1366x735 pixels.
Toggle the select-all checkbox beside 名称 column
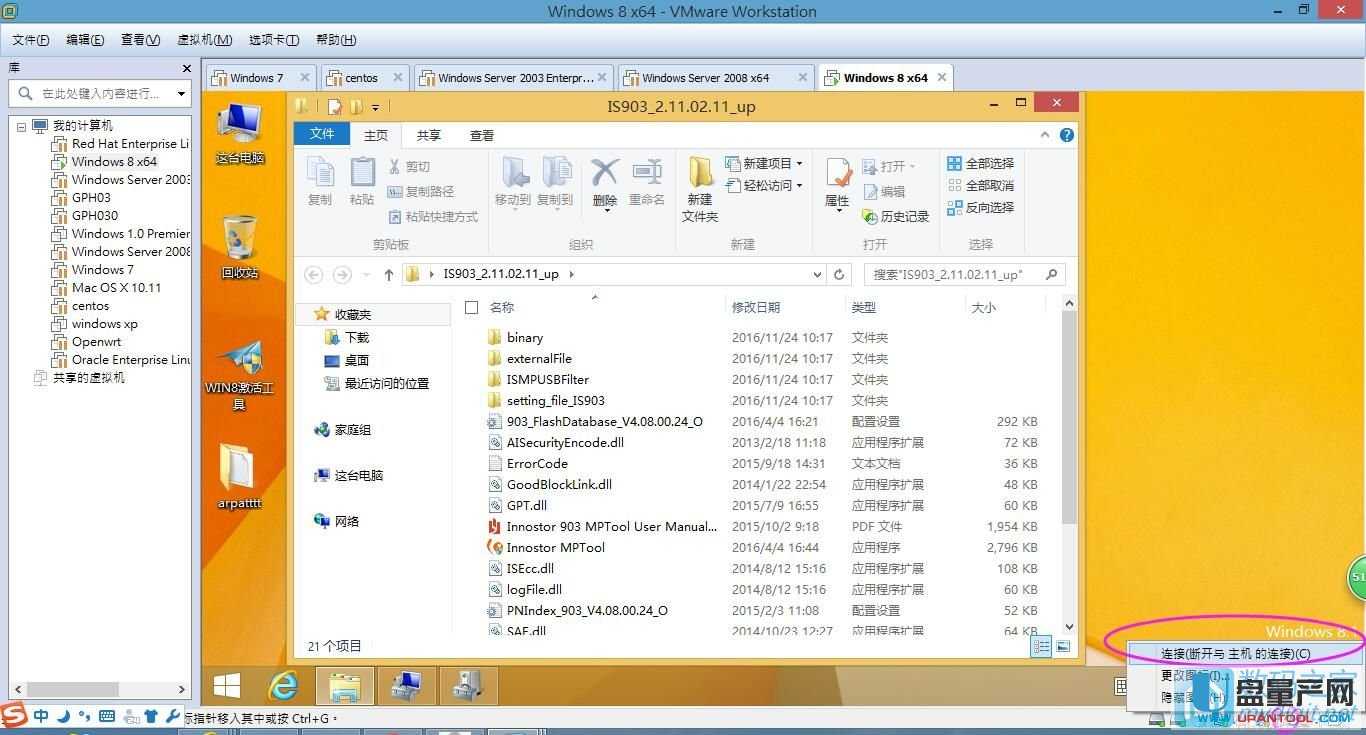pyautogui.click(x=472, y=308)
